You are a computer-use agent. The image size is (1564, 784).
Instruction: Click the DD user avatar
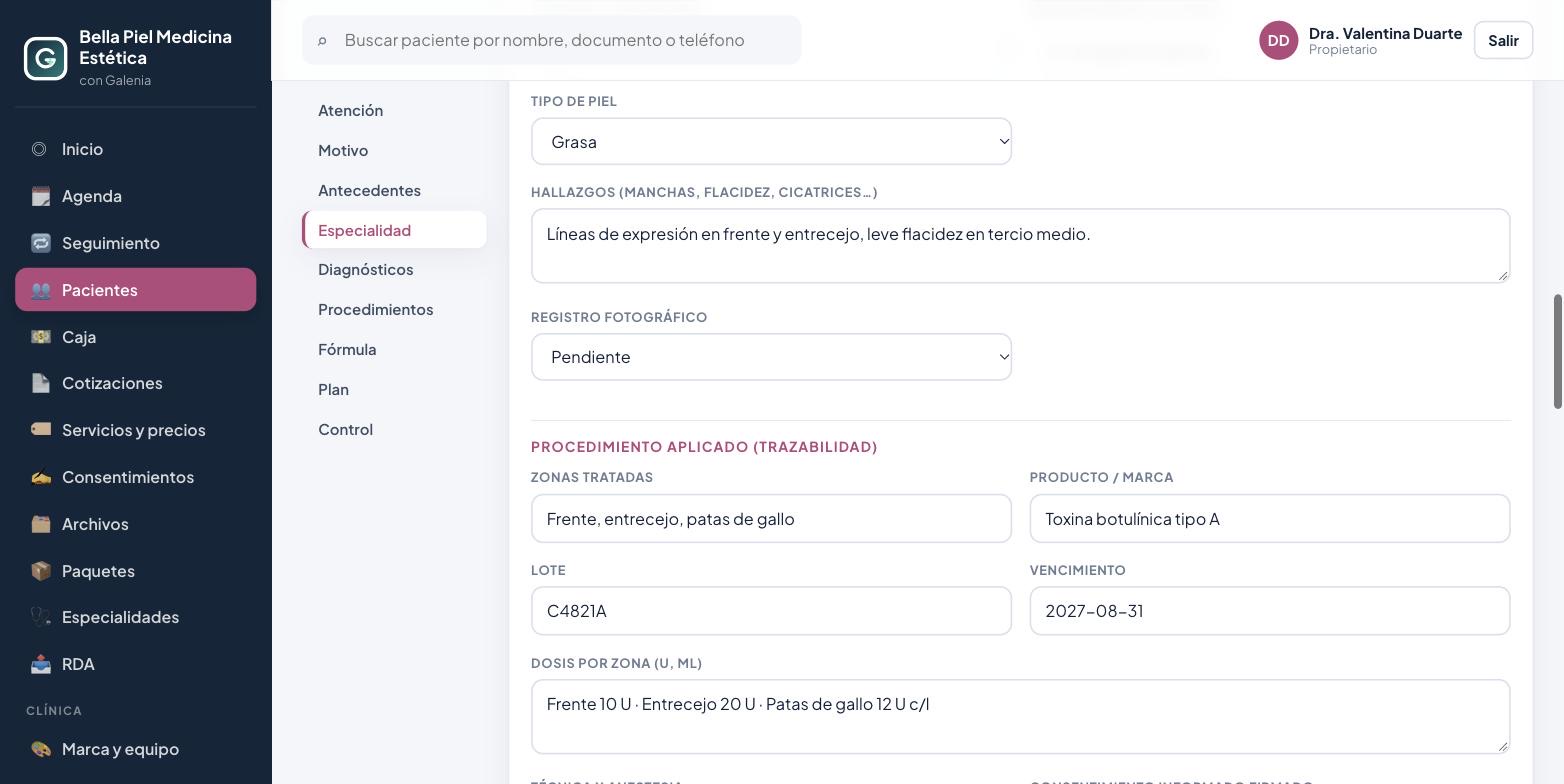(1278, 40)
